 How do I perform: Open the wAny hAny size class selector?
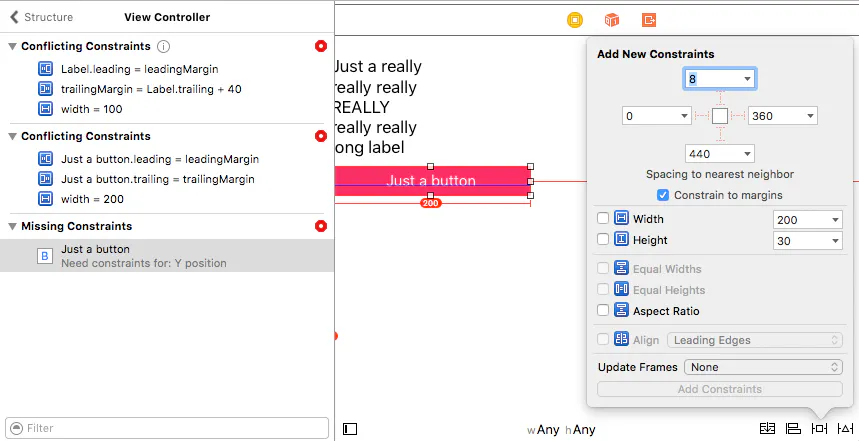pyautogui.click(x=561, y=430)
